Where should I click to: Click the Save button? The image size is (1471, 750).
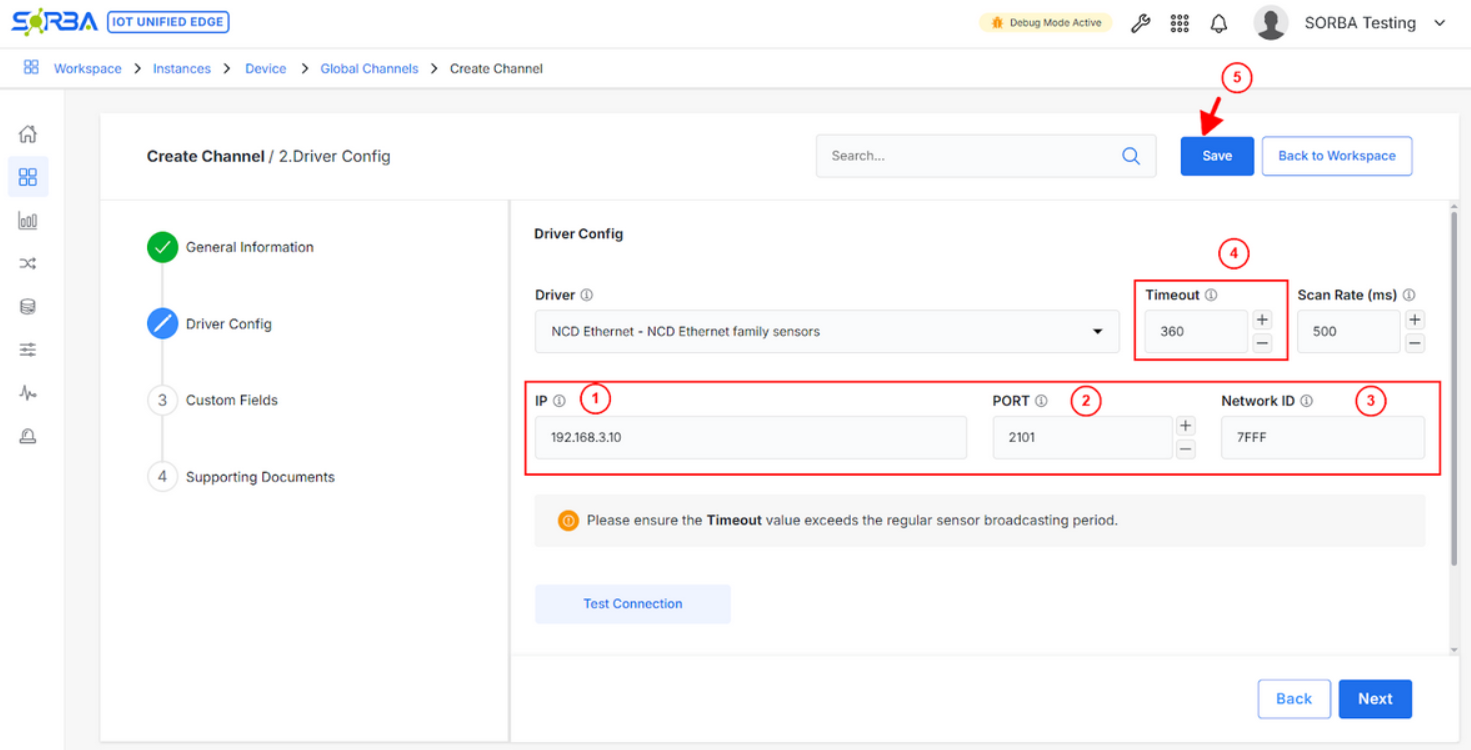click(x=1216, y=156)
